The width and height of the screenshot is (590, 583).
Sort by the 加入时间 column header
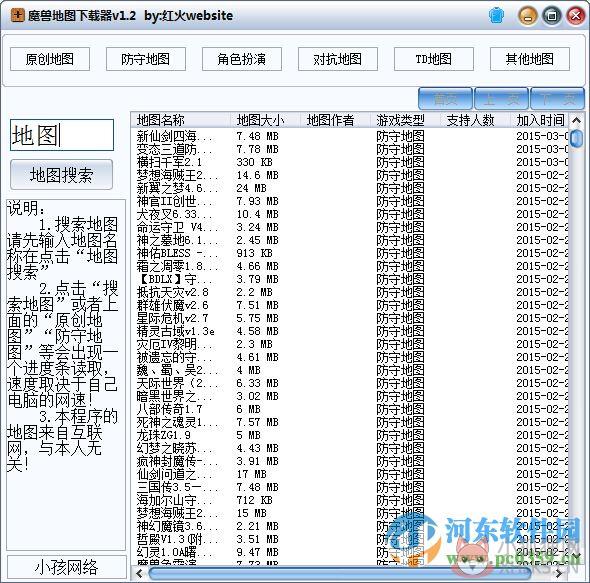coord(540,120)
